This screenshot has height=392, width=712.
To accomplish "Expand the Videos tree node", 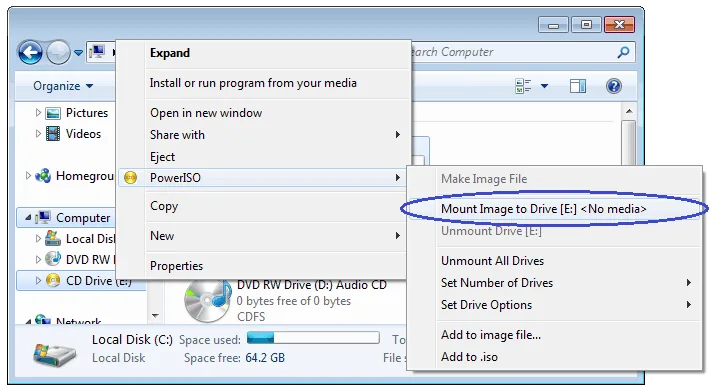I will coord(38,134).
